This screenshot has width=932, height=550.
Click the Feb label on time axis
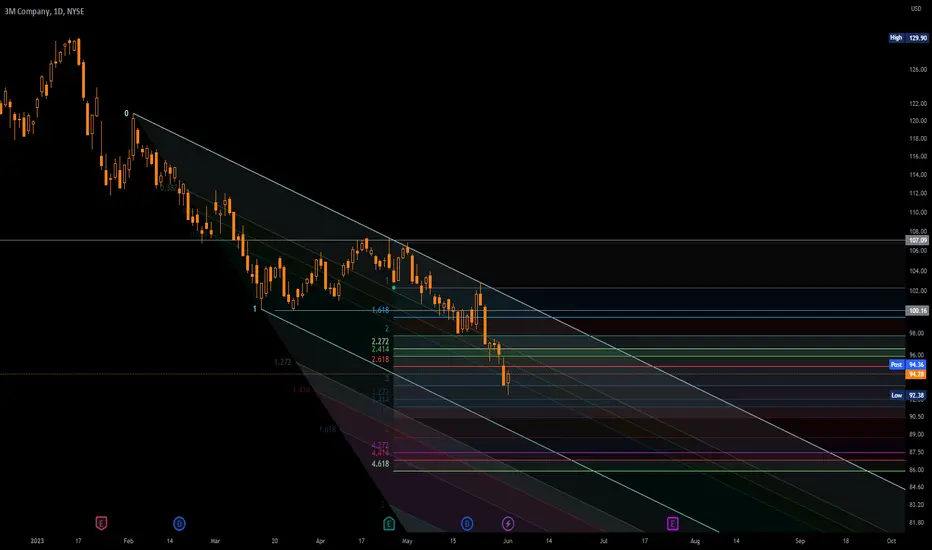(128, 540)
